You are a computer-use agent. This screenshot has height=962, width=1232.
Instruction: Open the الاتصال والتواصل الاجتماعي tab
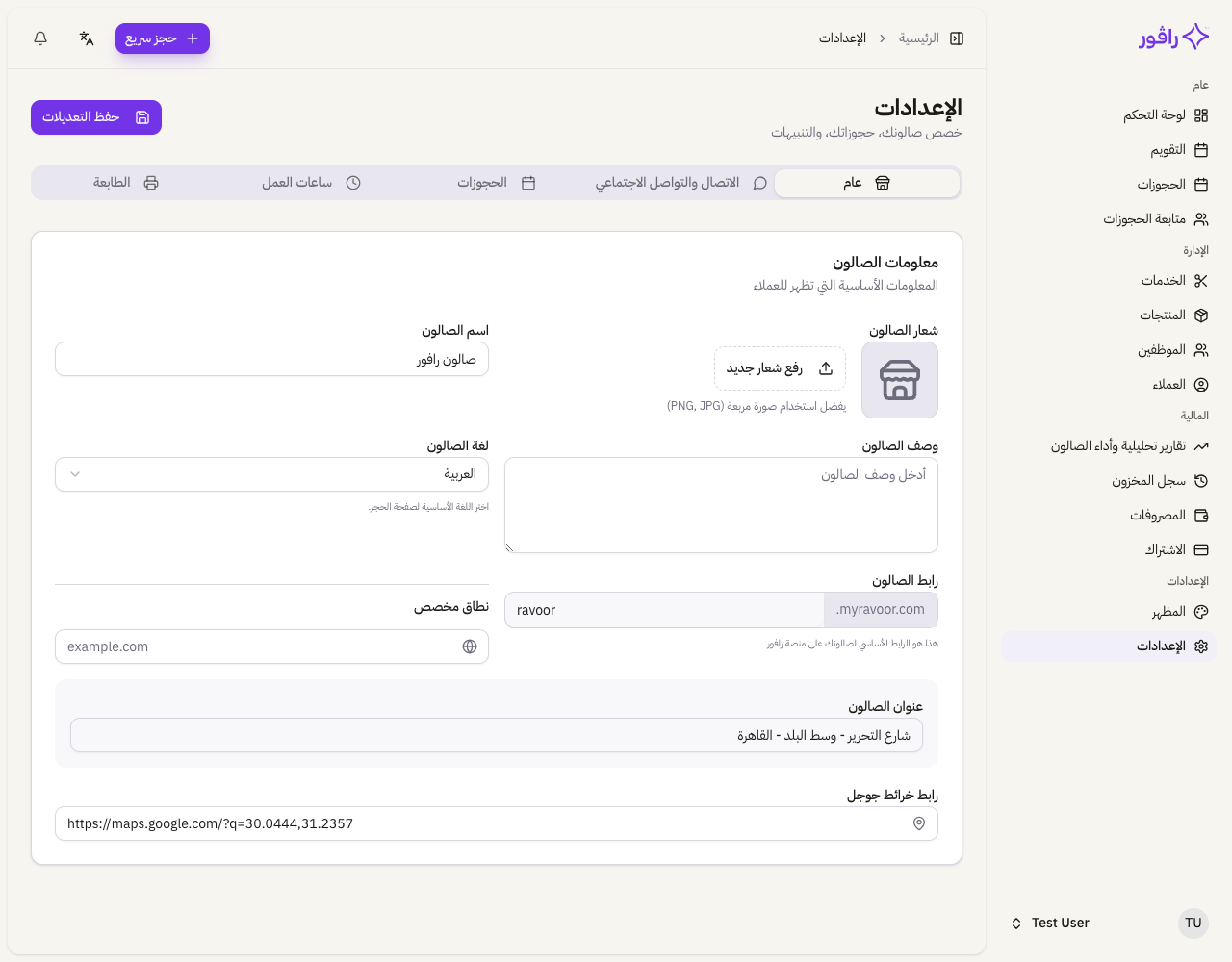coord(677,182)
